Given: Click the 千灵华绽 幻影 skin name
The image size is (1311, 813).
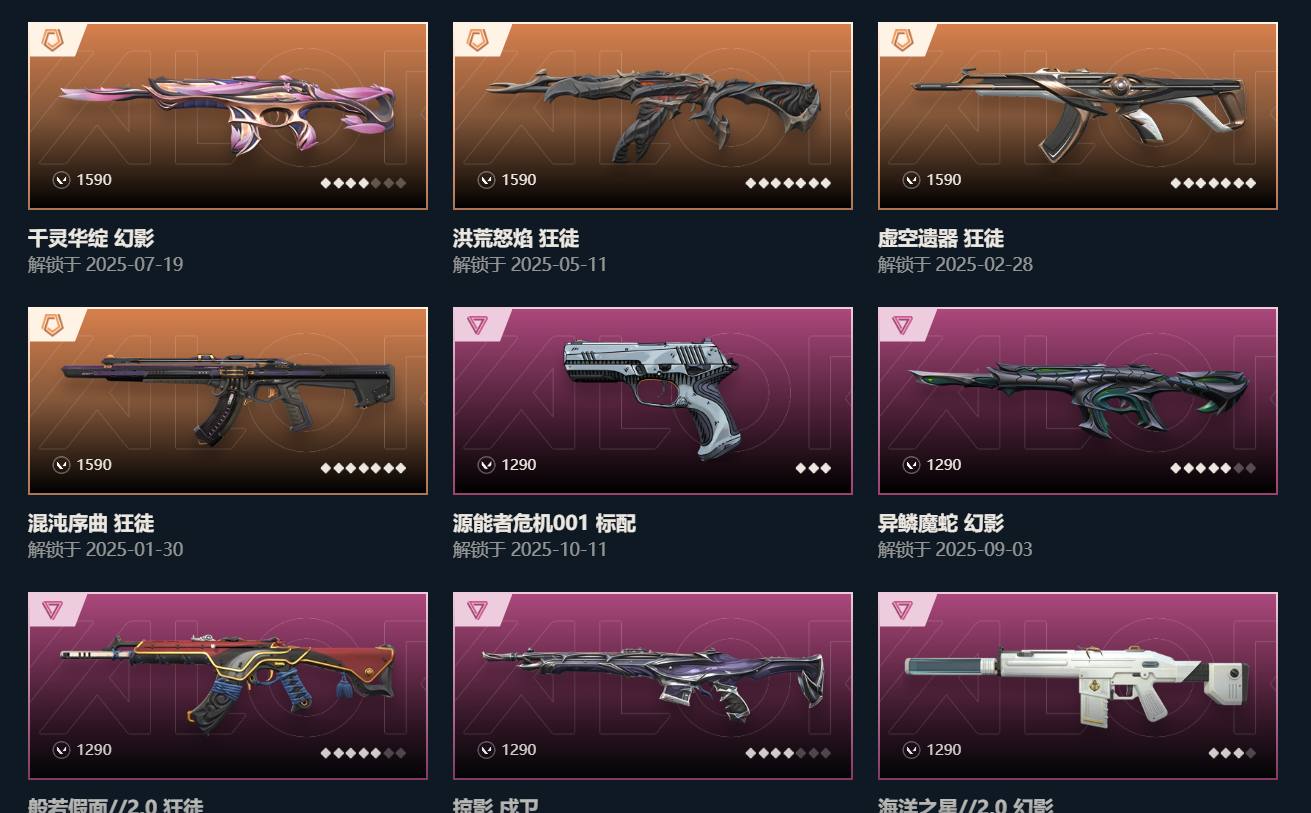Looking at the screenshot, I should tap(91, 238).
